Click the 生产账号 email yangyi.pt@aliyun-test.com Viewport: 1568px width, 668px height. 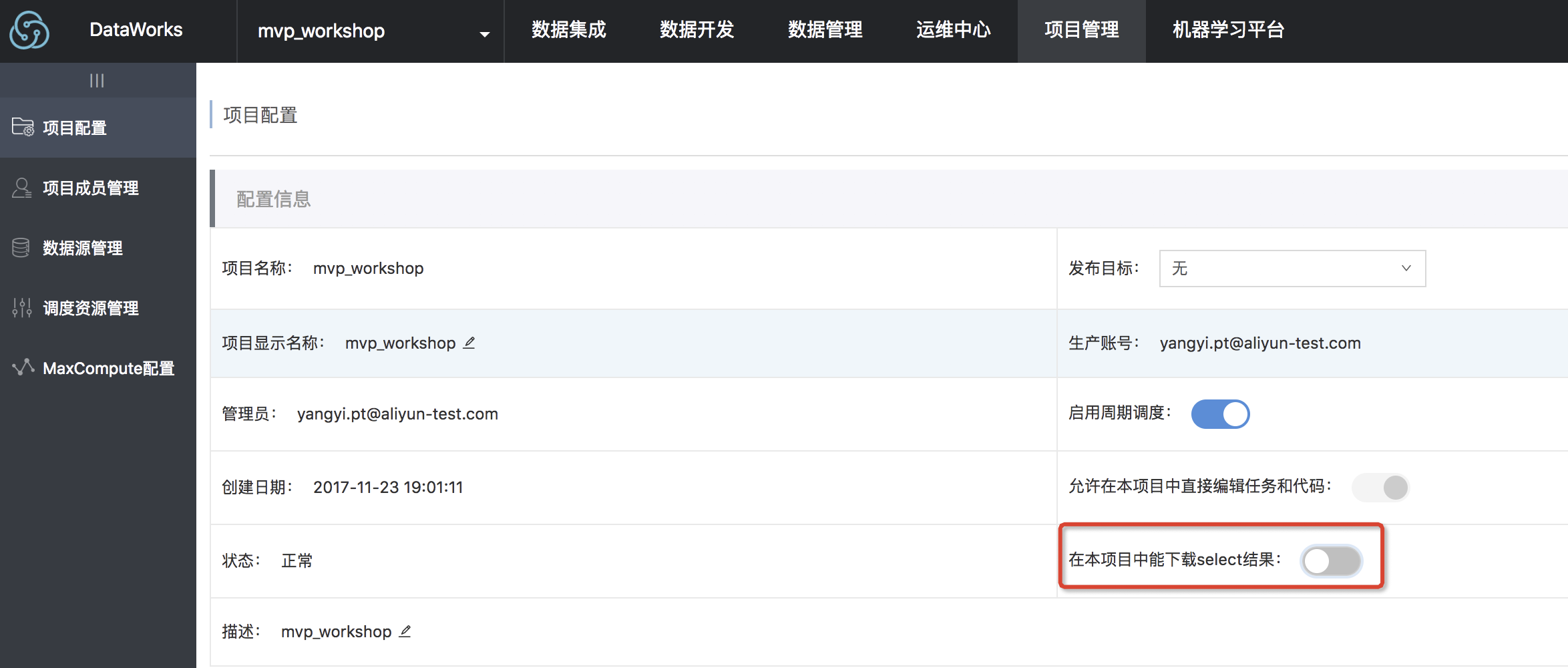click(1260, 343)
